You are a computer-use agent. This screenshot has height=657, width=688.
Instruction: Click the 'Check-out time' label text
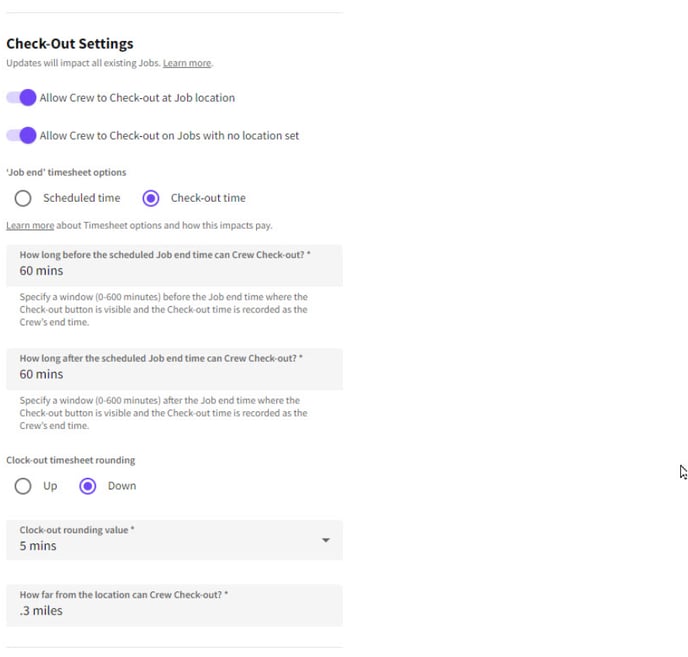[x=208, y=198]
